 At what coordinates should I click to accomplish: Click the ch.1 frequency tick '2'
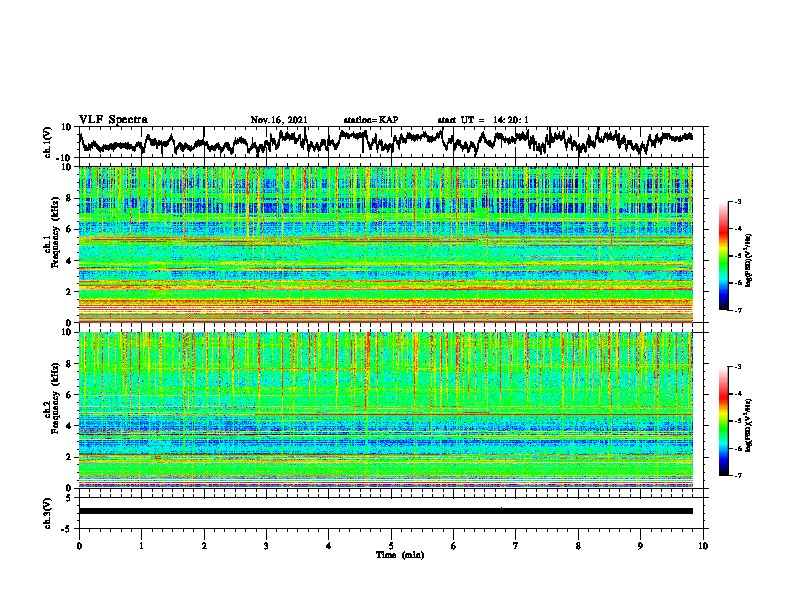click(70, 292)
